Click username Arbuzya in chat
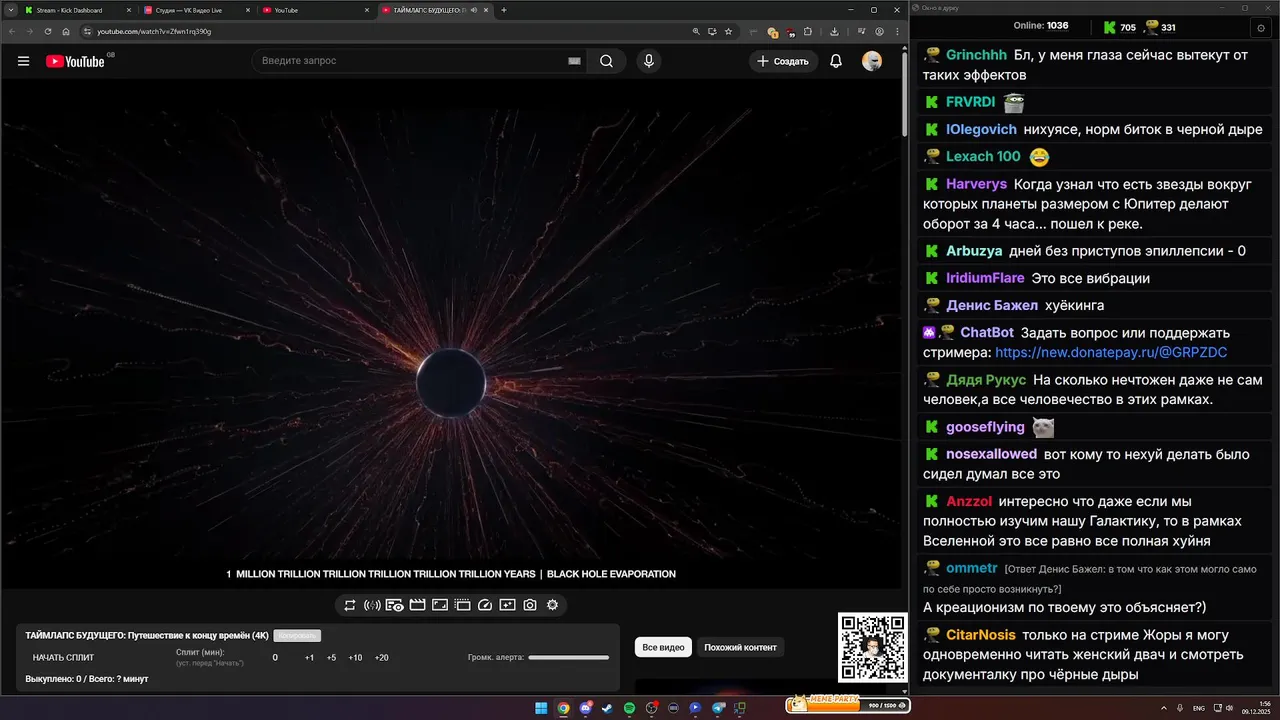 pos(974,251)
